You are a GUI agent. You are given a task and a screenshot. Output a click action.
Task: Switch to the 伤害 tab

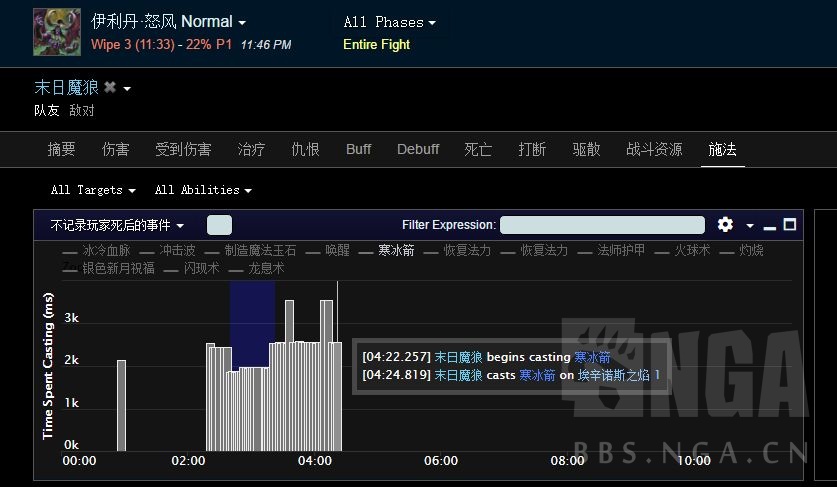click(115, 149)
